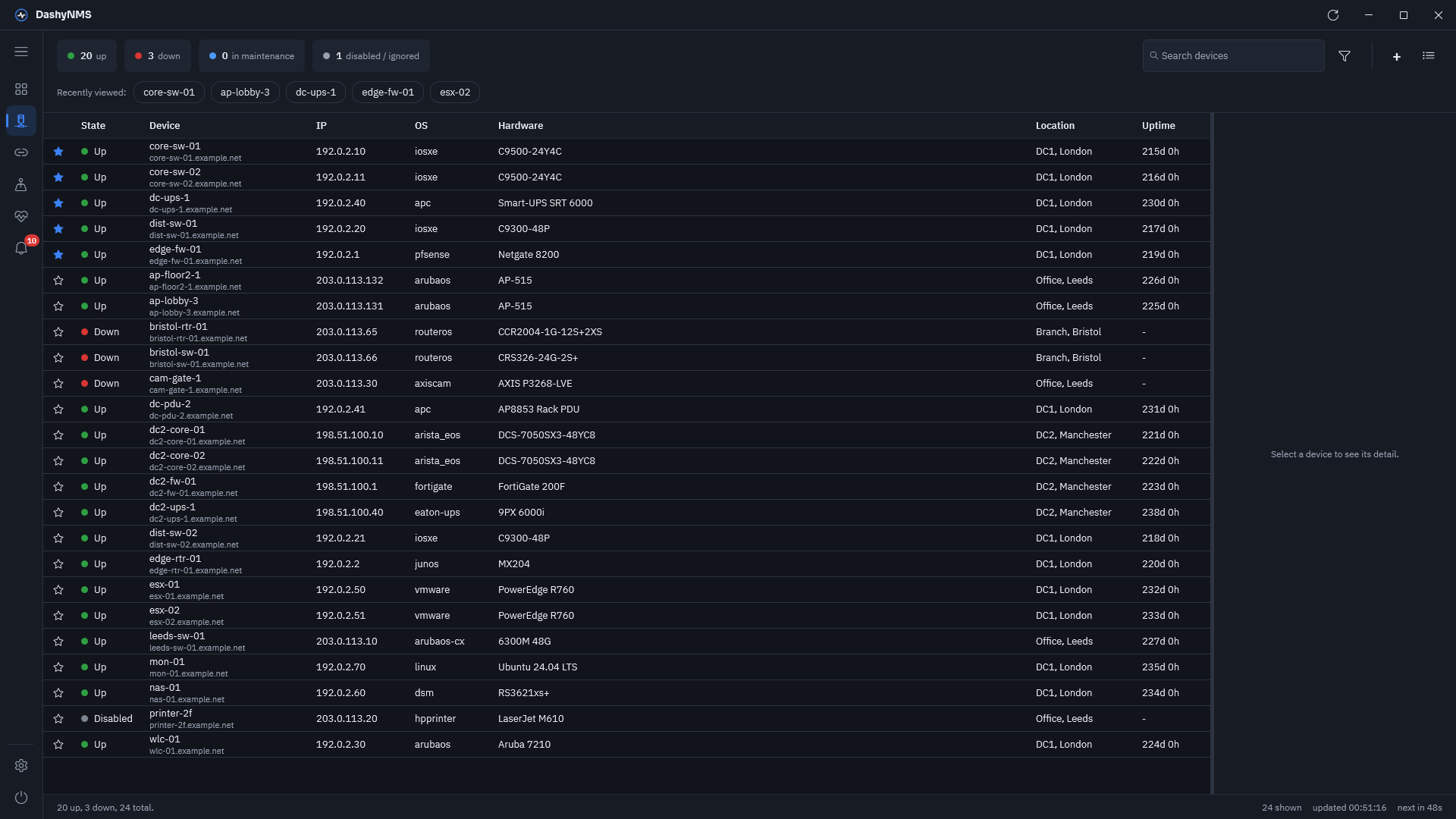This screenshot has width=1456, height=819.
Task: Open the links sidebar icon
Action: coord(21,152)
